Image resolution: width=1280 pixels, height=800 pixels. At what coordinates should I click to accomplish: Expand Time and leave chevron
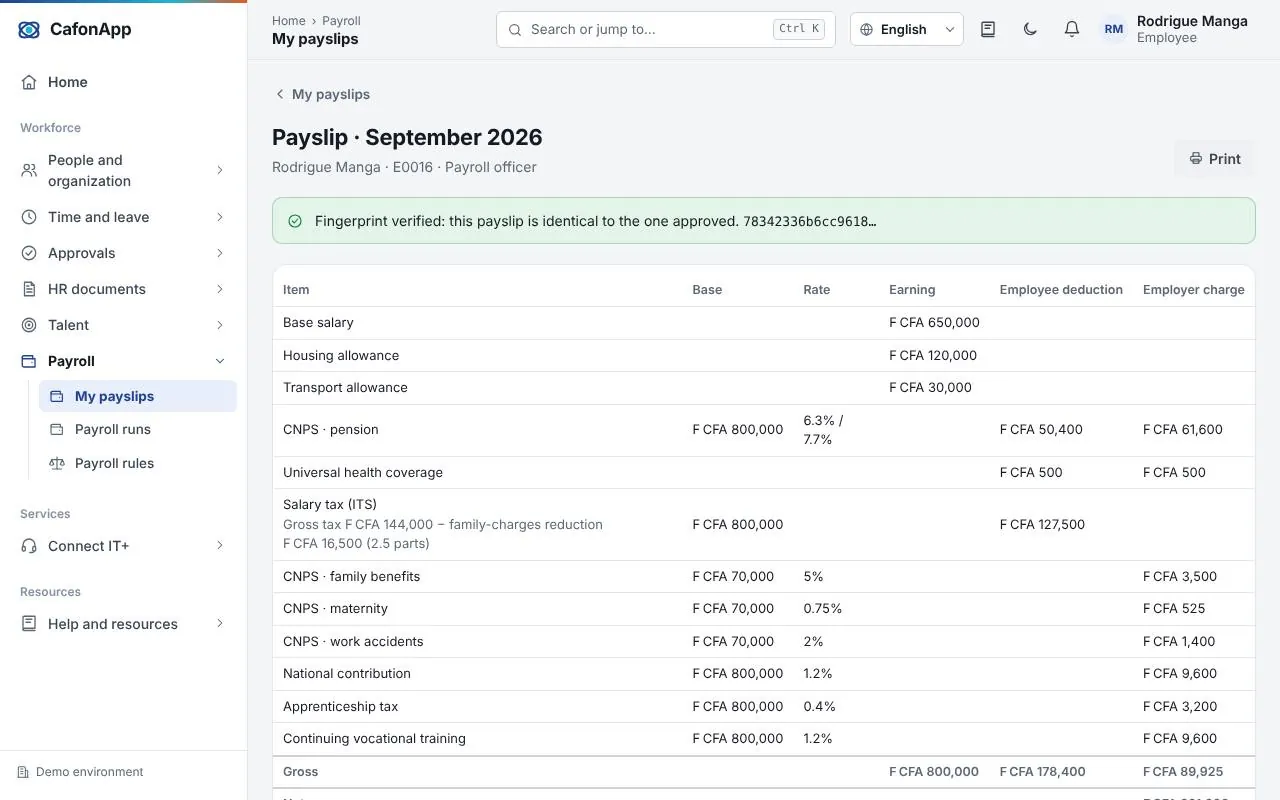point(220,217)
